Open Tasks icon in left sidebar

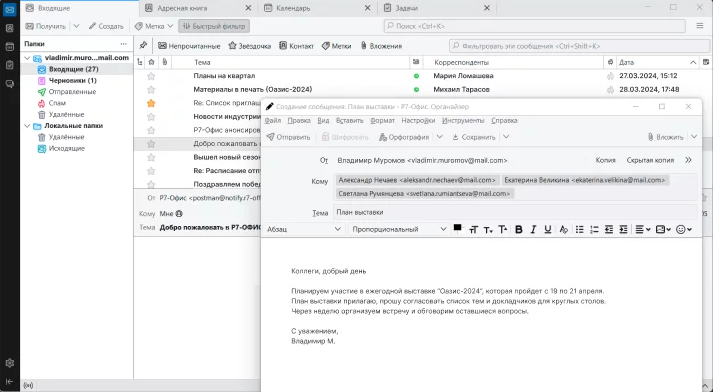pos(10,65)
